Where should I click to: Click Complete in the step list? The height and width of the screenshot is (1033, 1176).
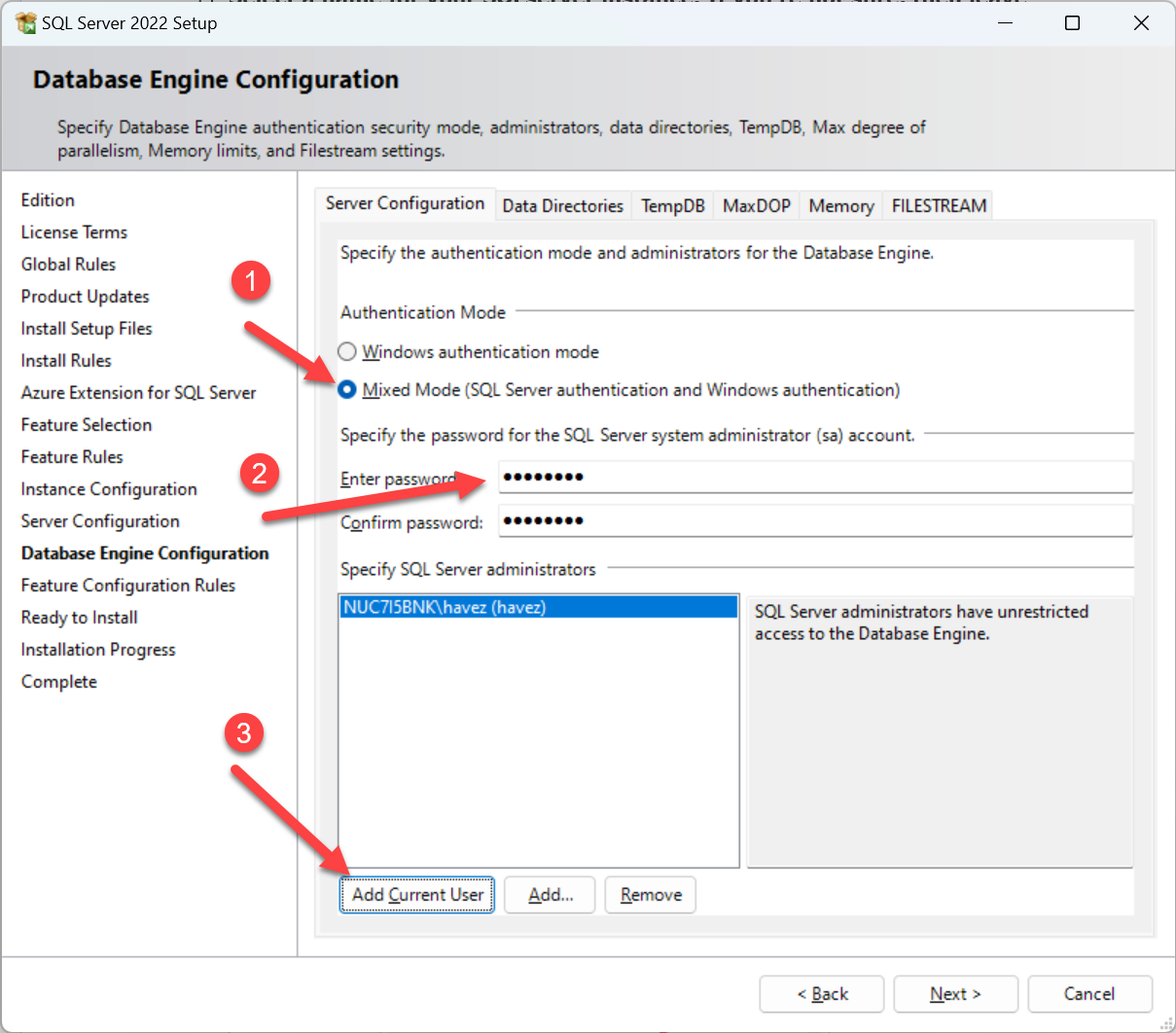coord(59,682)
